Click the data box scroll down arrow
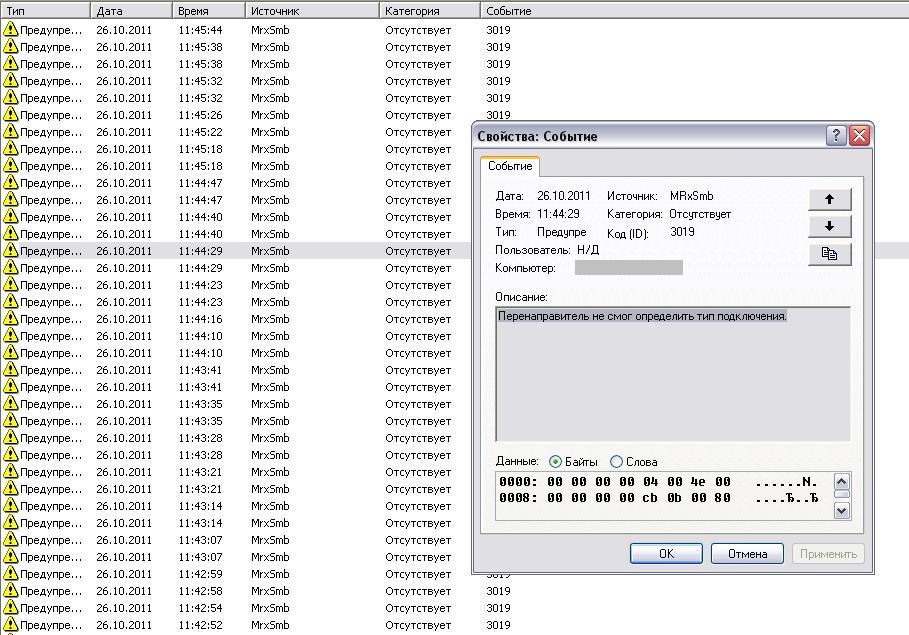Viewport: 909px width, 635px height. [x=842, y=510]
